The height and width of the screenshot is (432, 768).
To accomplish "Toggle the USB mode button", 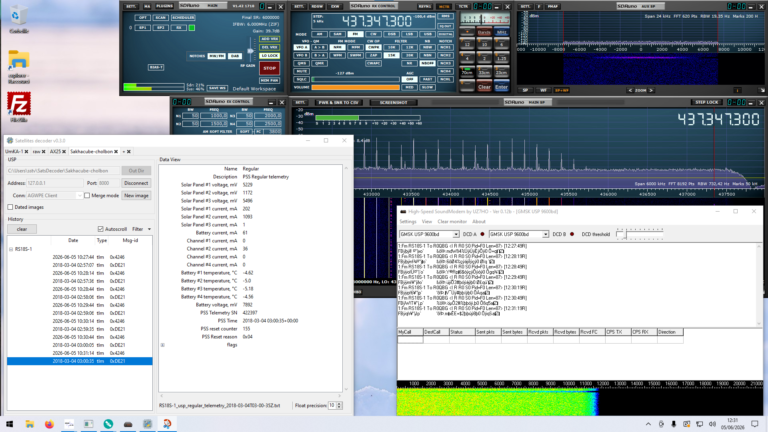I will (427, 34).
